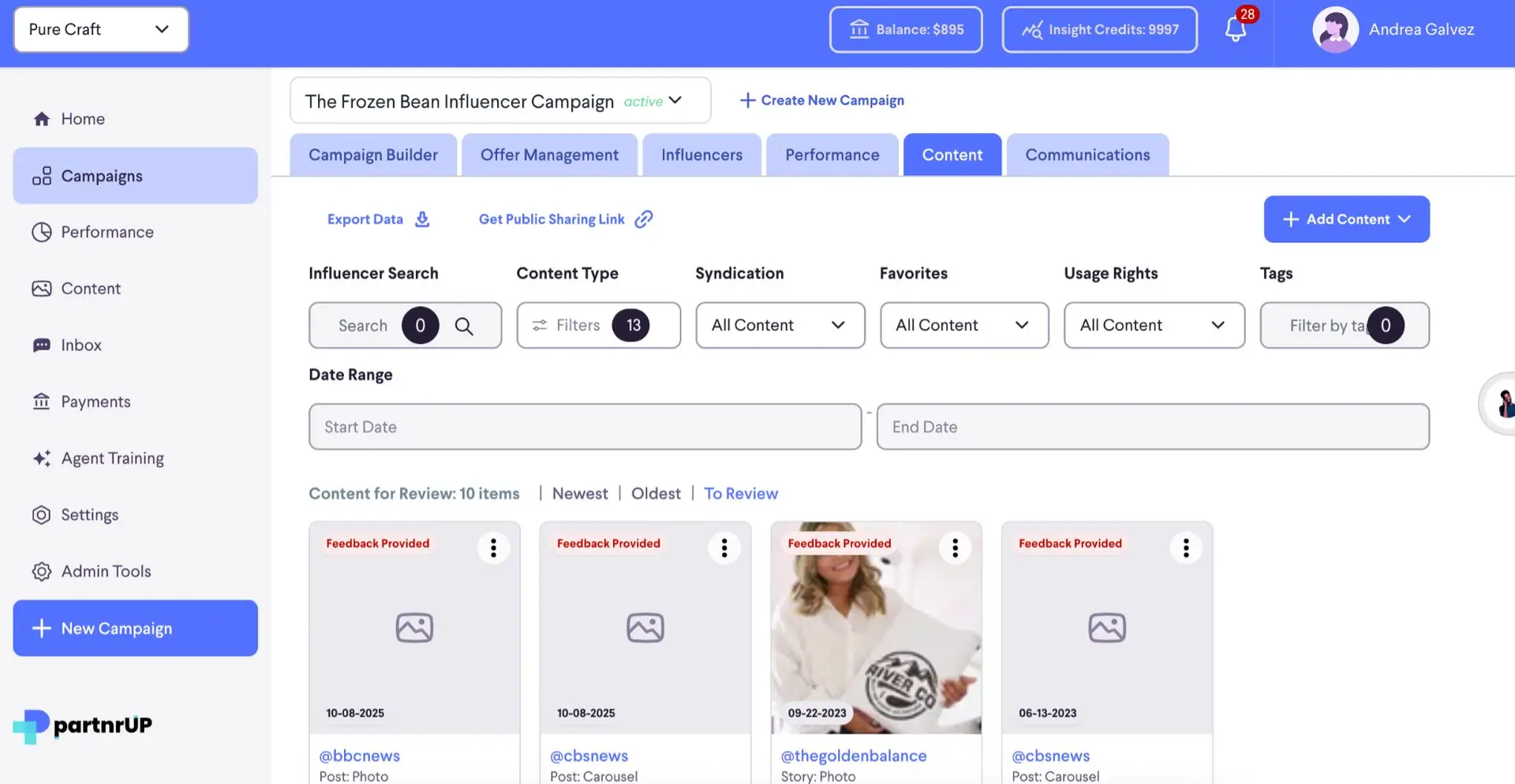This screenshot has width=1515, height=784.
Task: Open three-dot menu on 06-13-2023 @cbsnews card
Action: pos(1186,547)
